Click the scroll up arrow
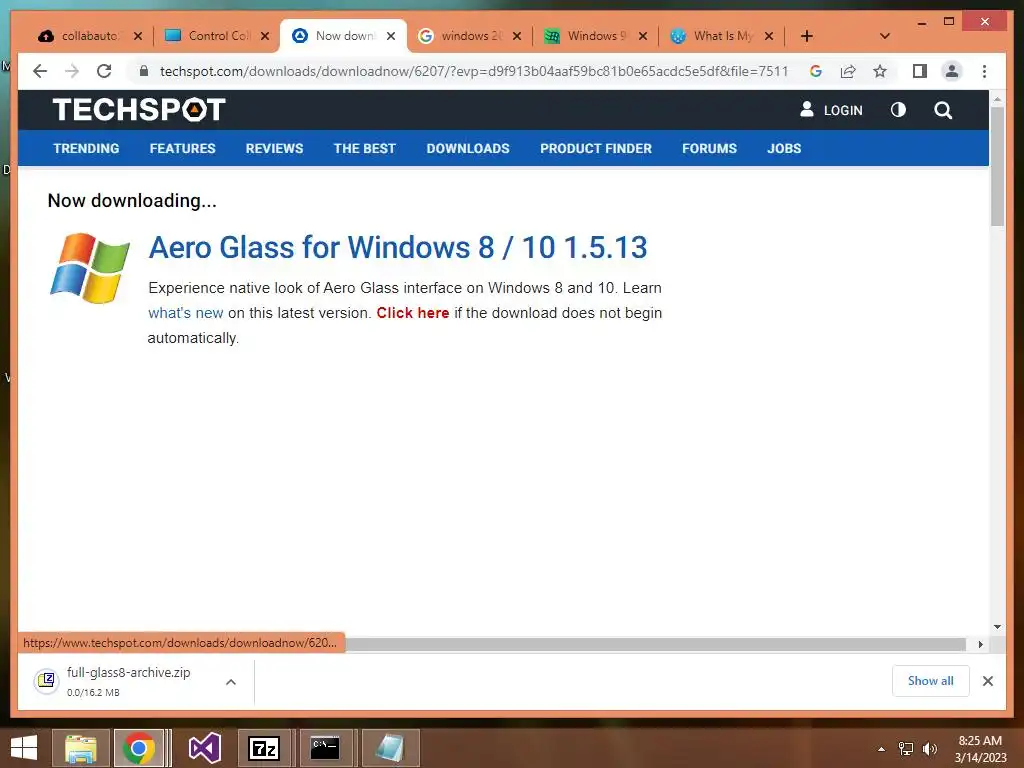Image resolution: width=1024 pixels, height=768 pixels. click(997, 99)
